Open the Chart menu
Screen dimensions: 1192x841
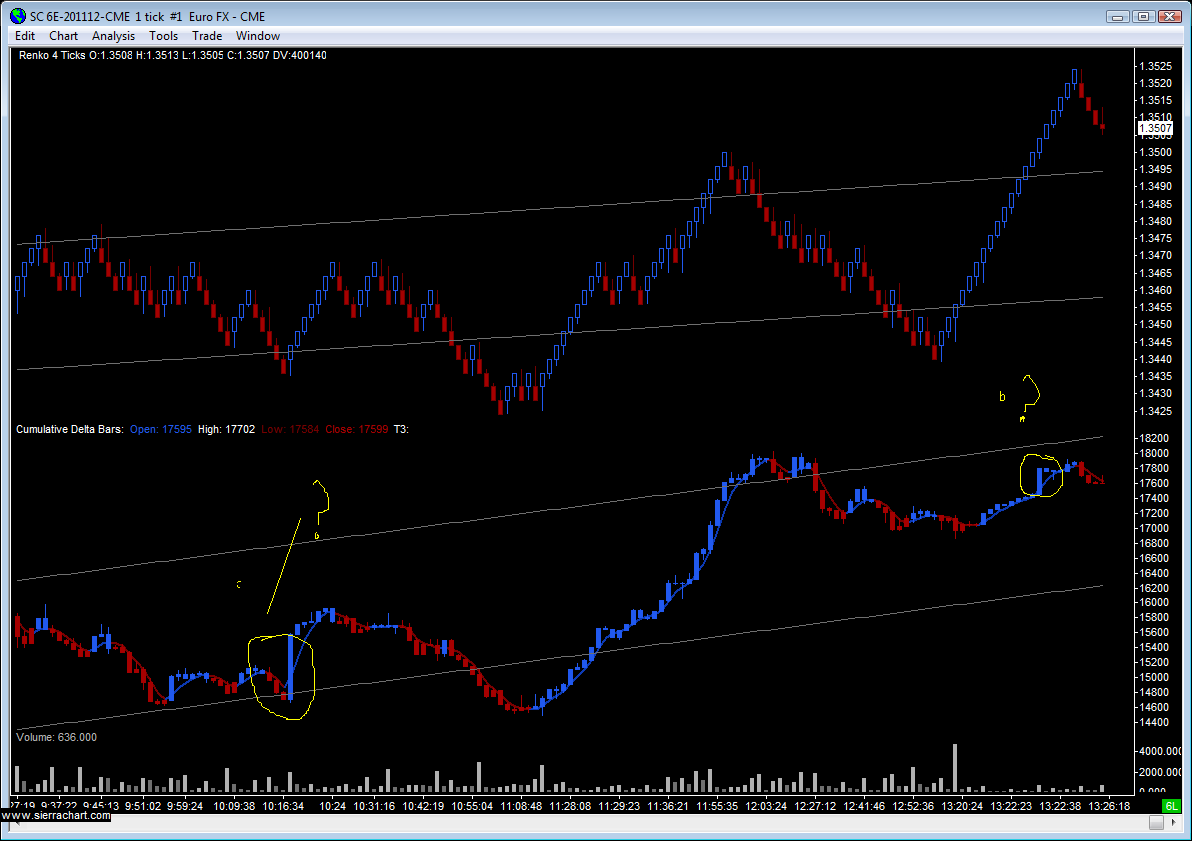click(x=63, y=36)
